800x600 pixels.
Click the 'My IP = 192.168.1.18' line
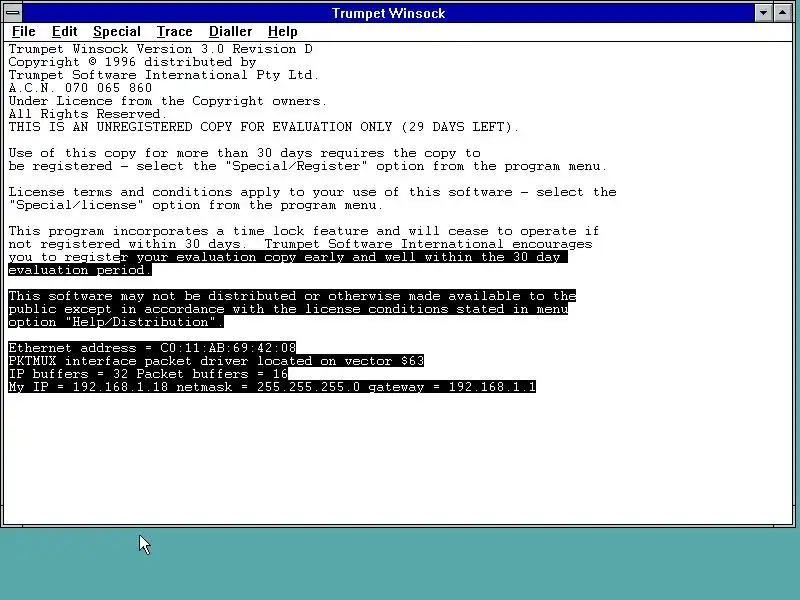point(272,387)
